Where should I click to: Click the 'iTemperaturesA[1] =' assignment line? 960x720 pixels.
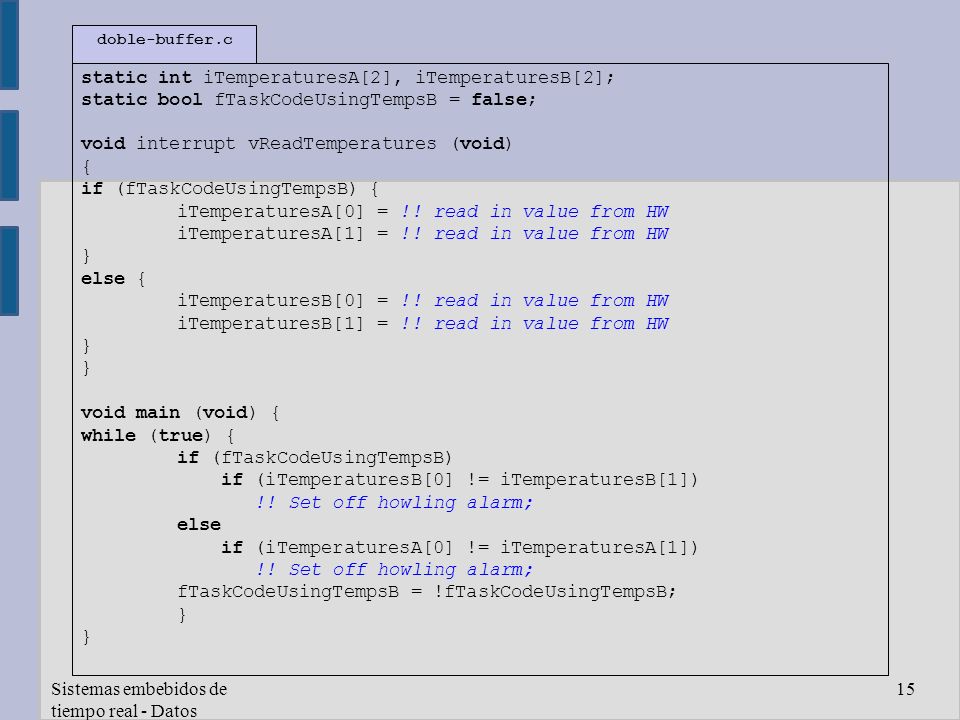(423, 234)
